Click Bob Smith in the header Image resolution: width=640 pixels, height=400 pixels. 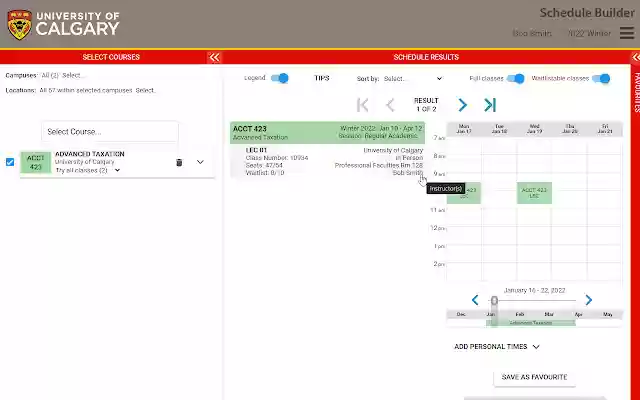point(532,33)
